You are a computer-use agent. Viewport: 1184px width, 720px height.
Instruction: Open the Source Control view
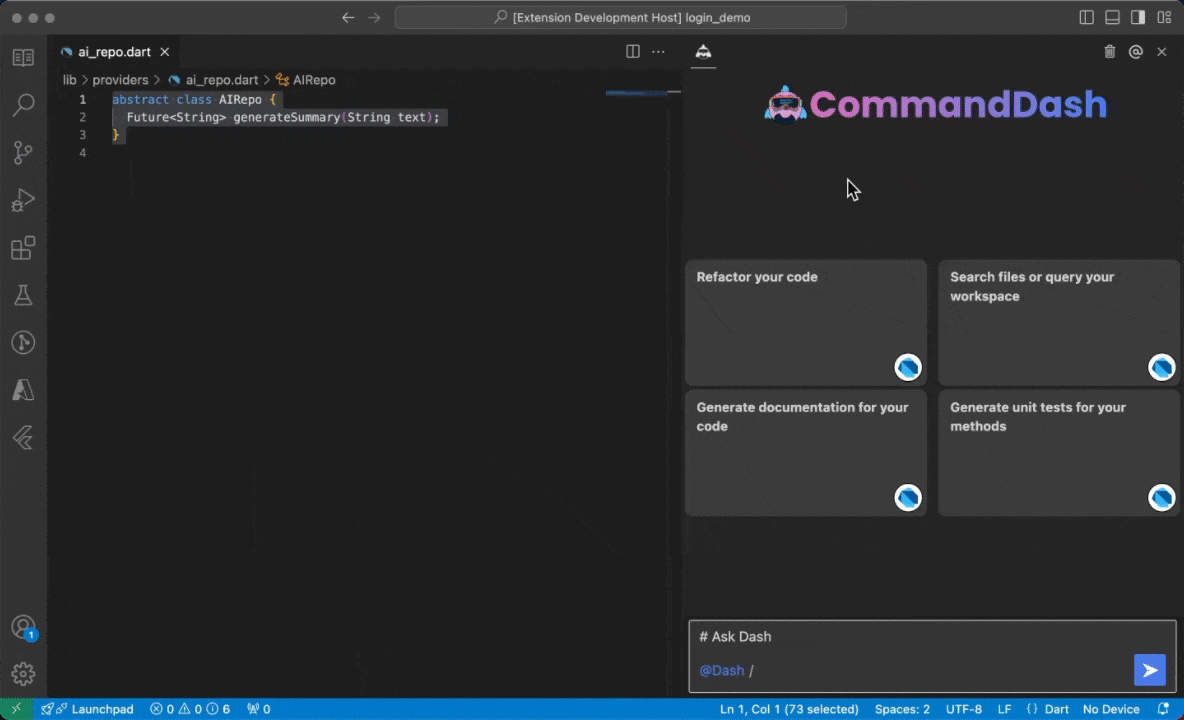point(23,152)
